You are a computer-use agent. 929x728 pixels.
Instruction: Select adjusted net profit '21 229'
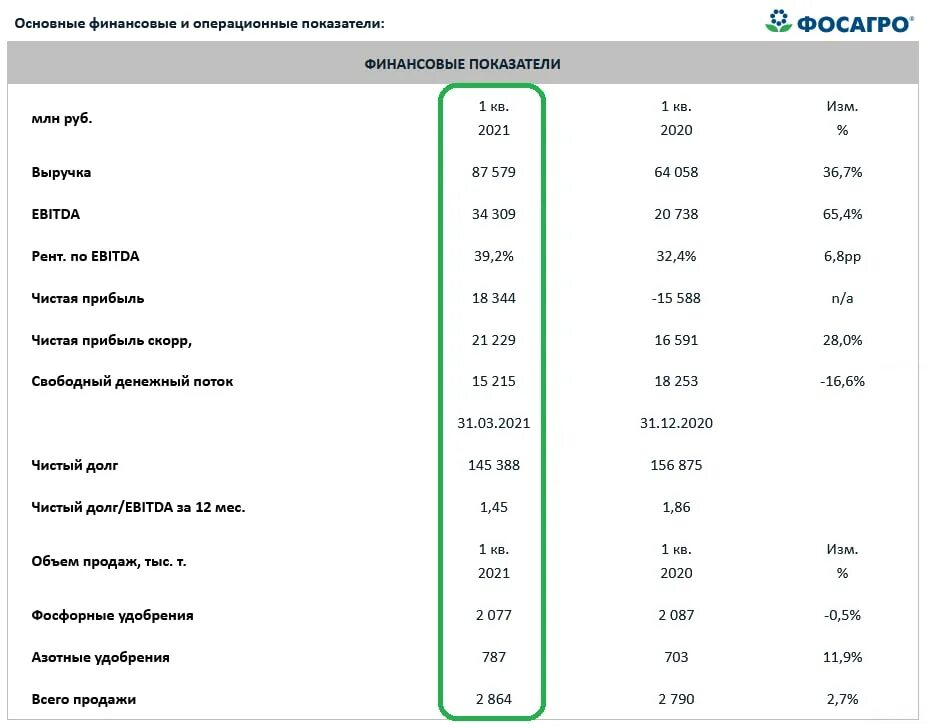click(x=494, y=341)
